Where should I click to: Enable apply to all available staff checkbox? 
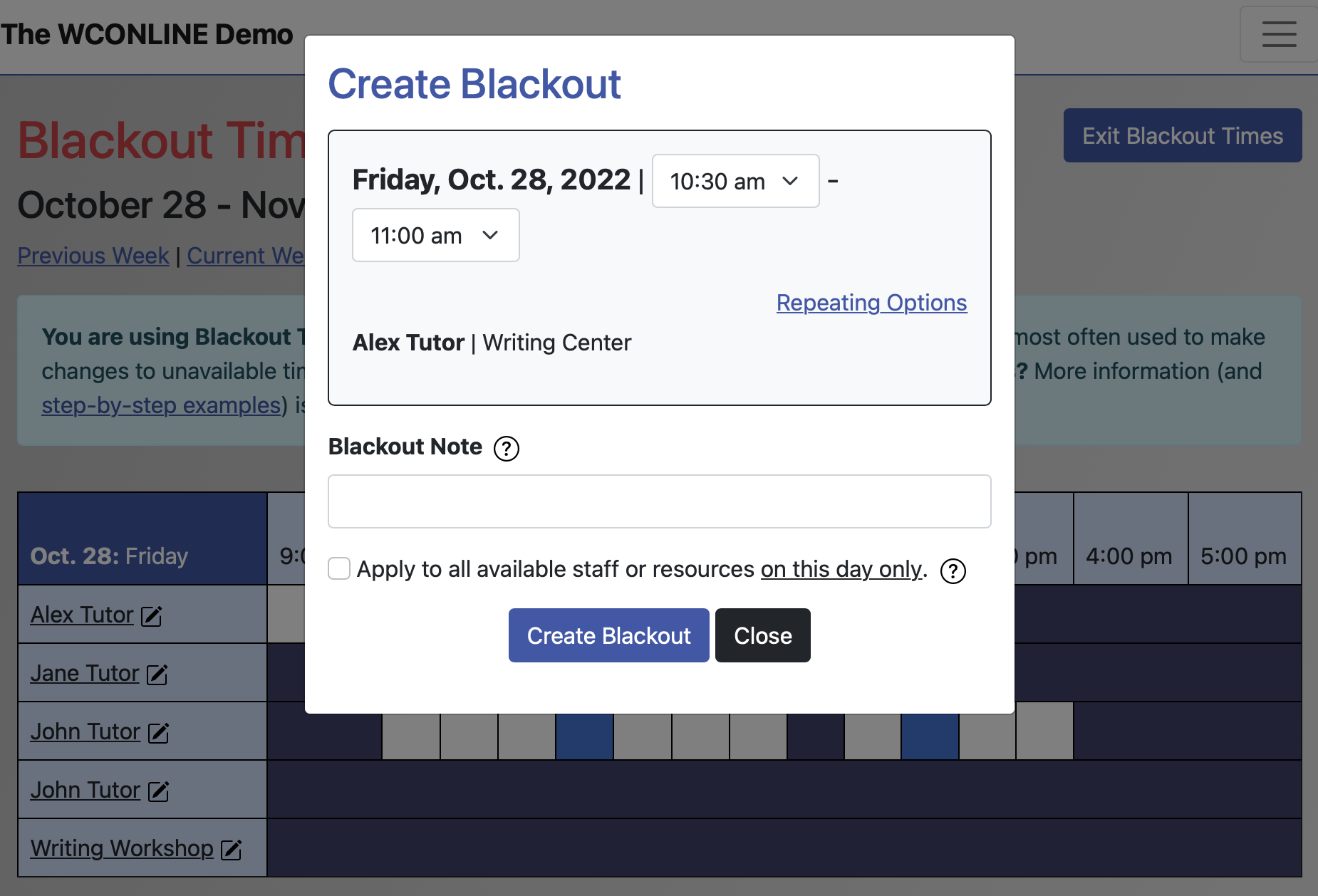click(339, 569)
